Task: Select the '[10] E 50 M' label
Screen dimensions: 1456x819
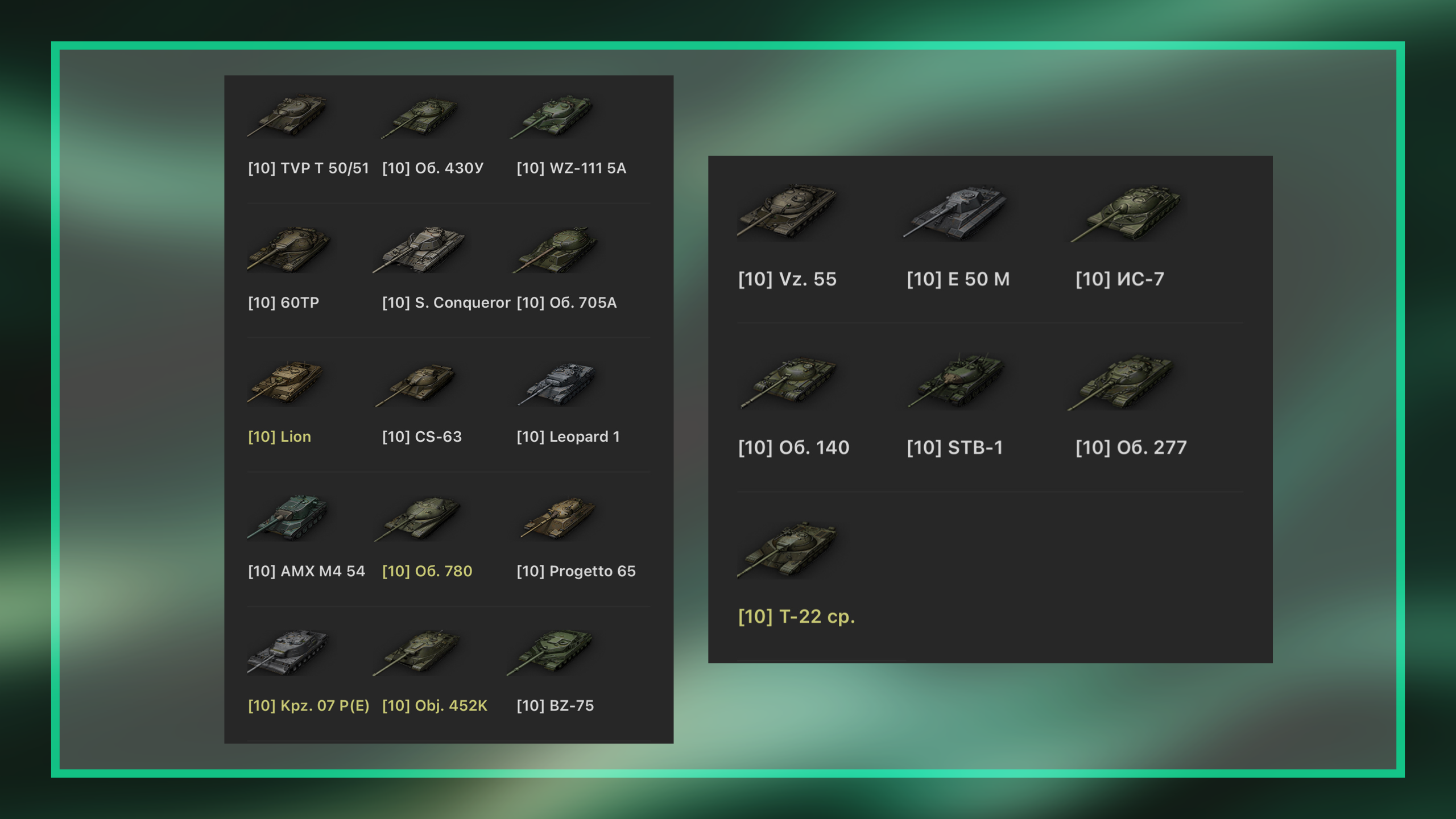Action: click(958, 279)
